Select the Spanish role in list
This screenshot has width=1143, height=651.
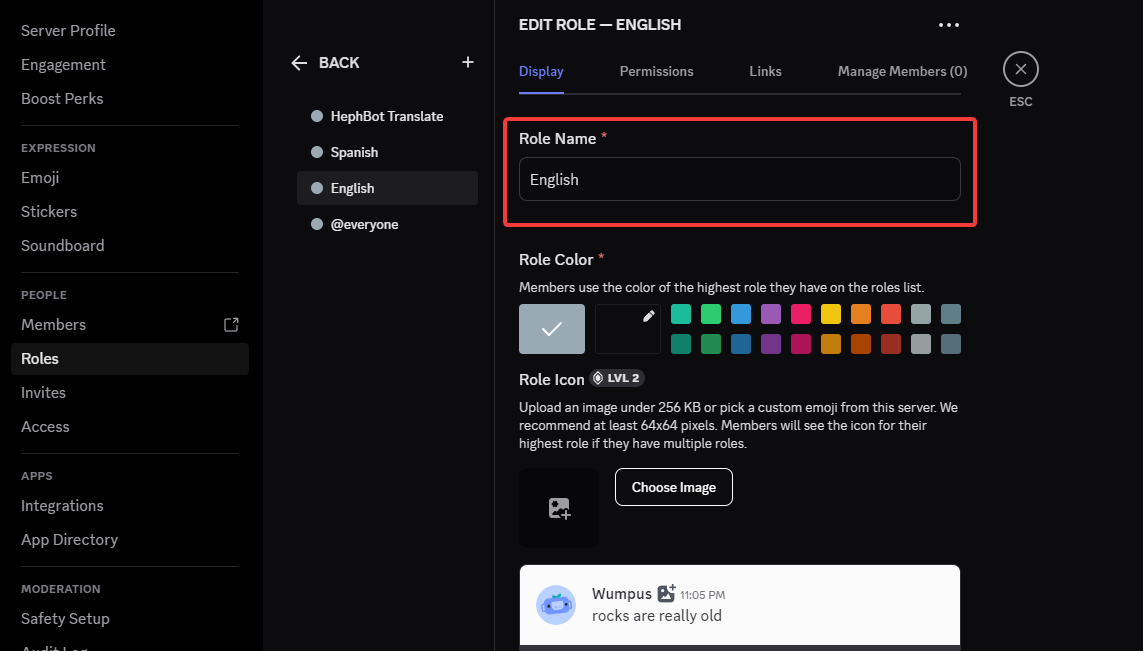pos(355,152)
